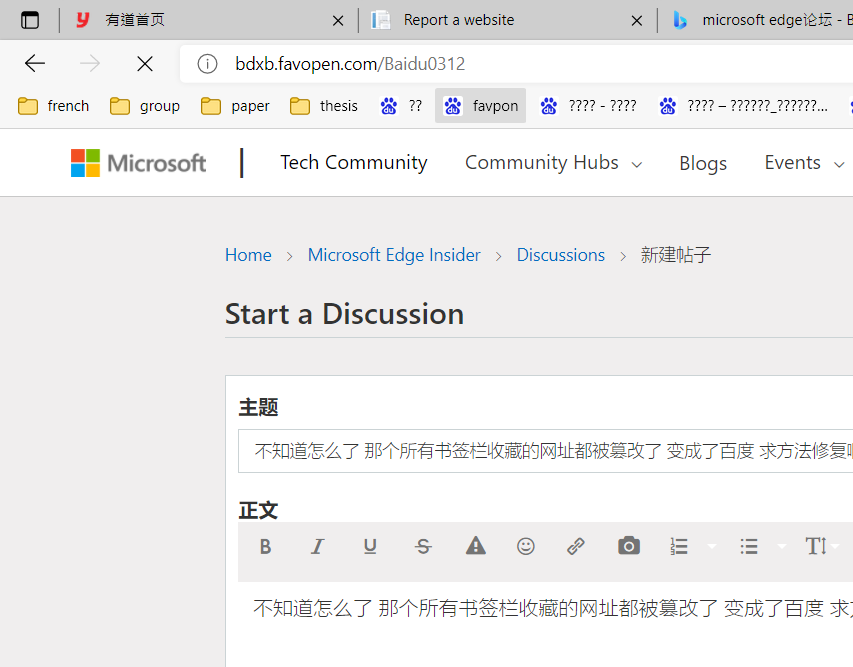The image size is (853, 667).
Task: Close the 有道首页 tab
Action: pyautogui.click(x=338, y=21)
